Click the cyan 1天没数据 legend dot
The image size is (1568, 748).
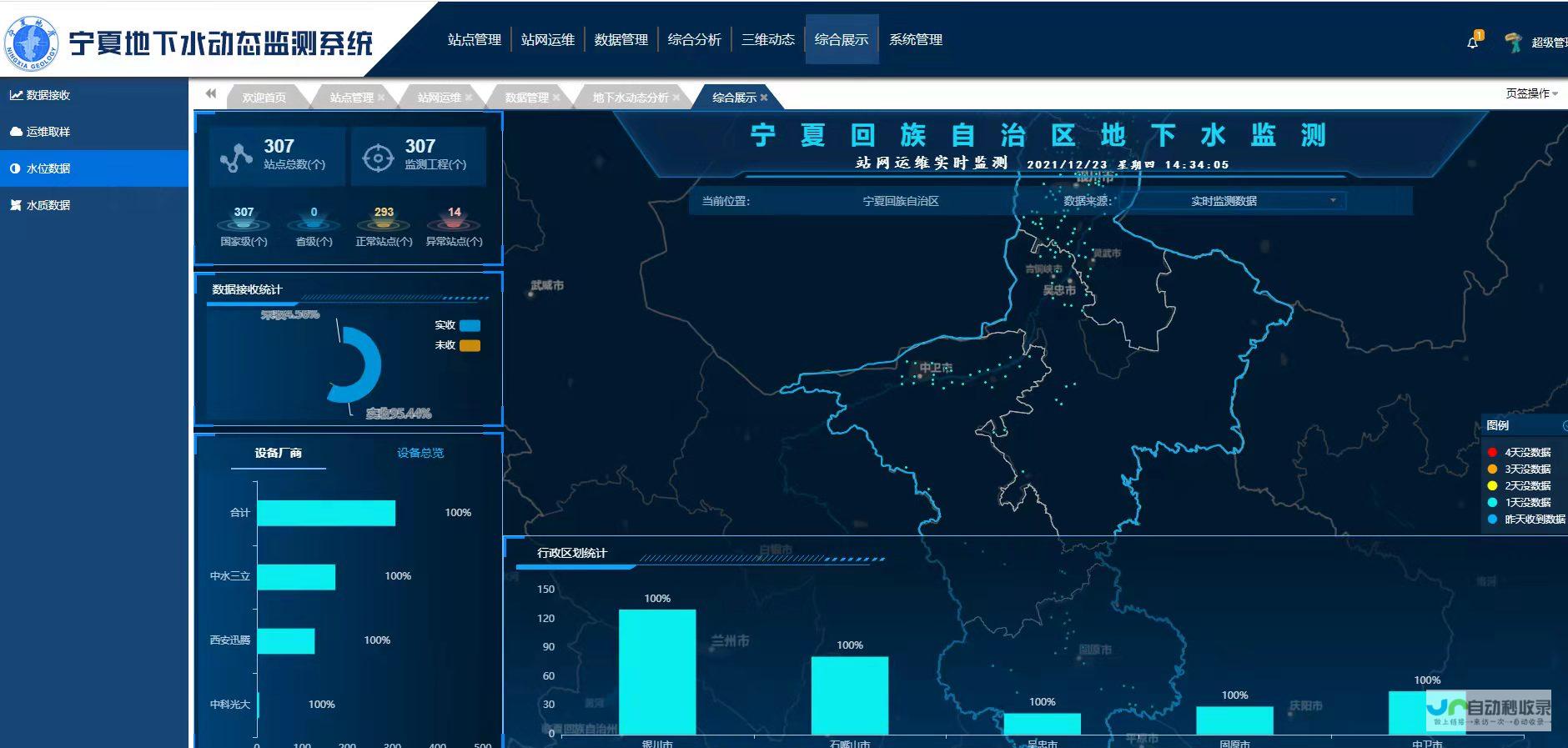[1492, 502]
